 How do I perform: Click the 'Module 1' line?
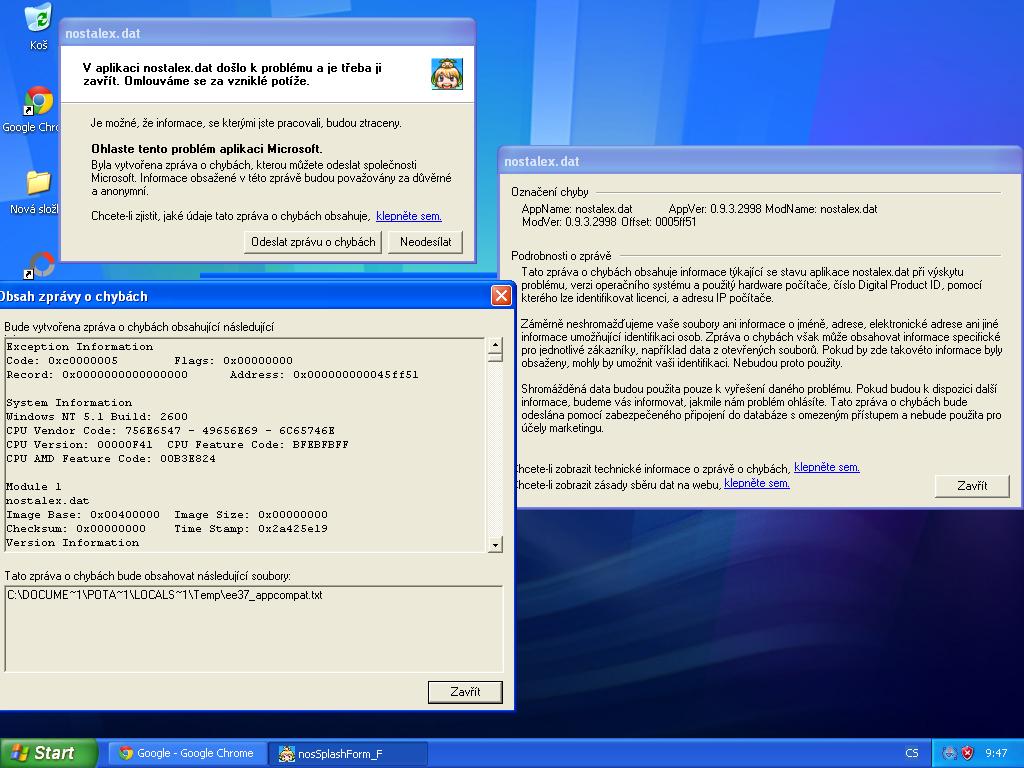(33, 487)
